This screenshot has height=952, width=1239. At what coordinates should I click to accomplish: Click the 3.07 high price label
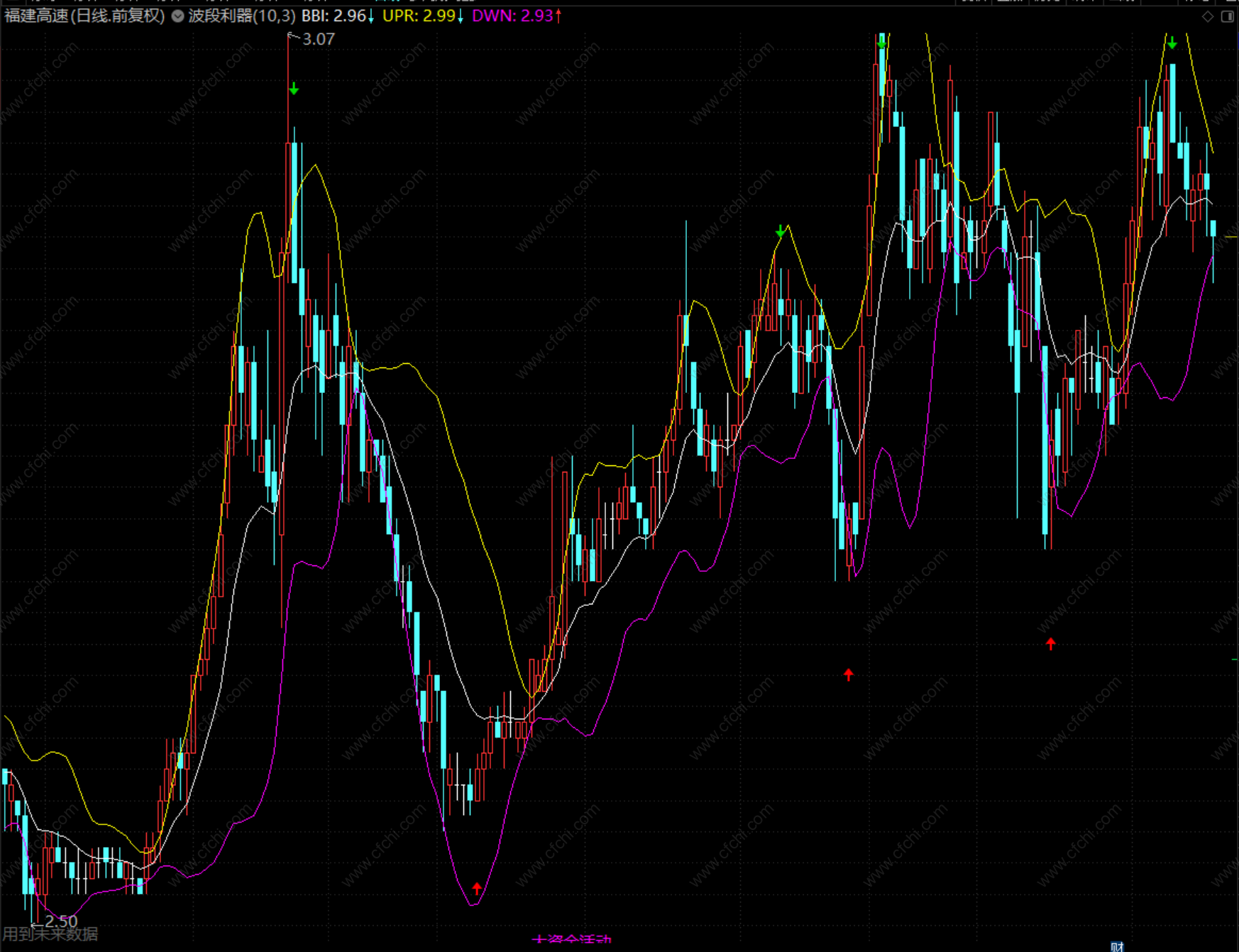(319, 40)
